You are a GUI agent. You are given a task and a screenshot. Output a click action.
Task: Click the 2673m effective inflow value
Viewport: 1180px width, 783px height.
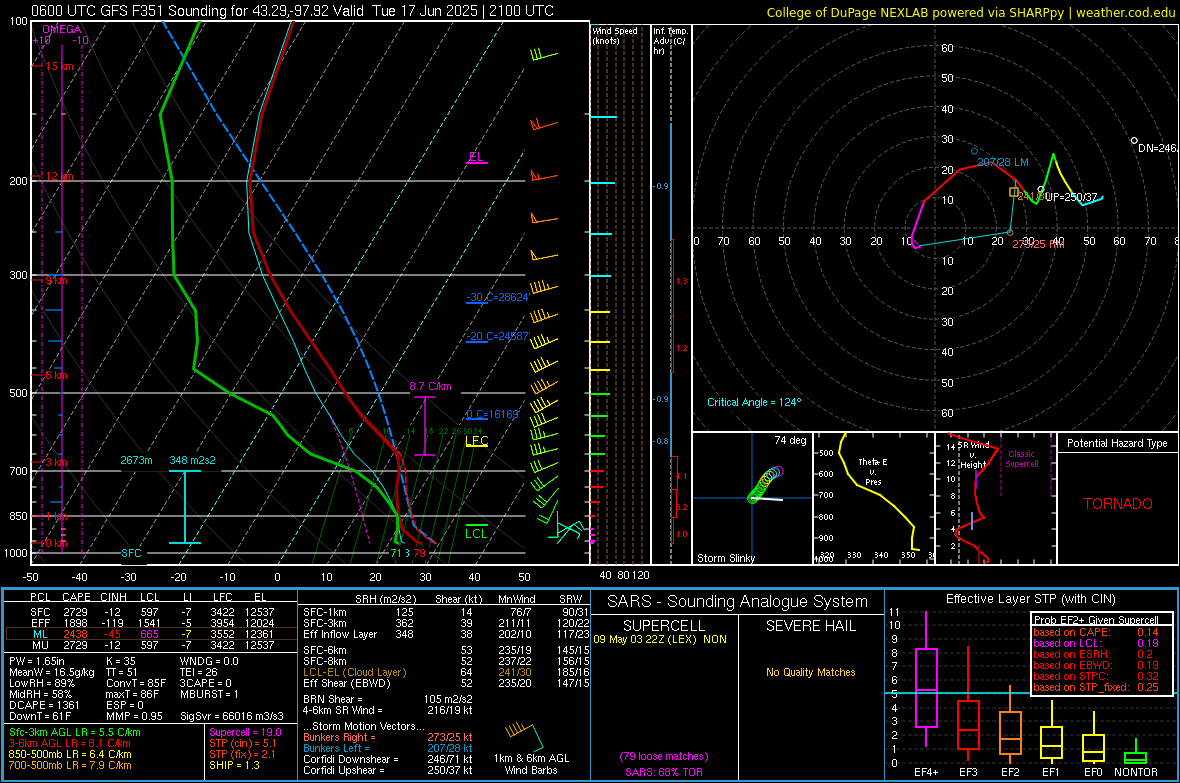click(136, 460)
